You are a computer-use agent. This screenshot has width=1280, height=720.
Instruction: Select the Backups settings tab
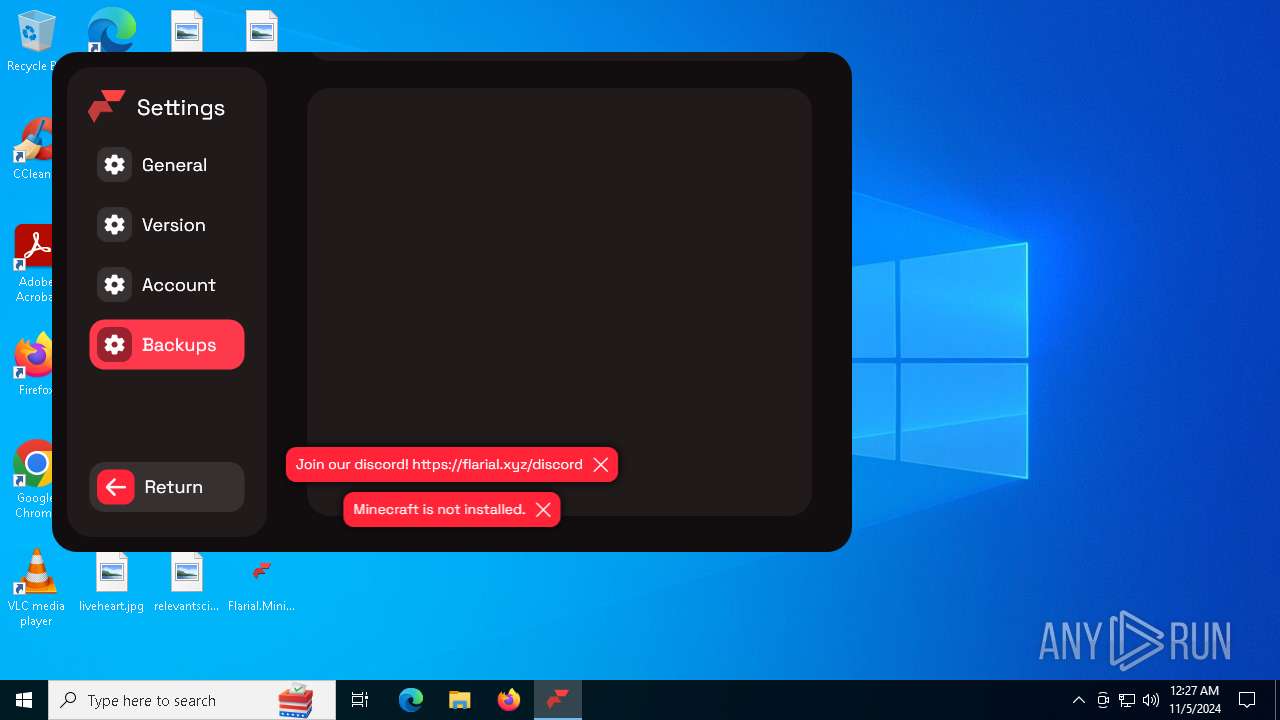tap(166, 345)
